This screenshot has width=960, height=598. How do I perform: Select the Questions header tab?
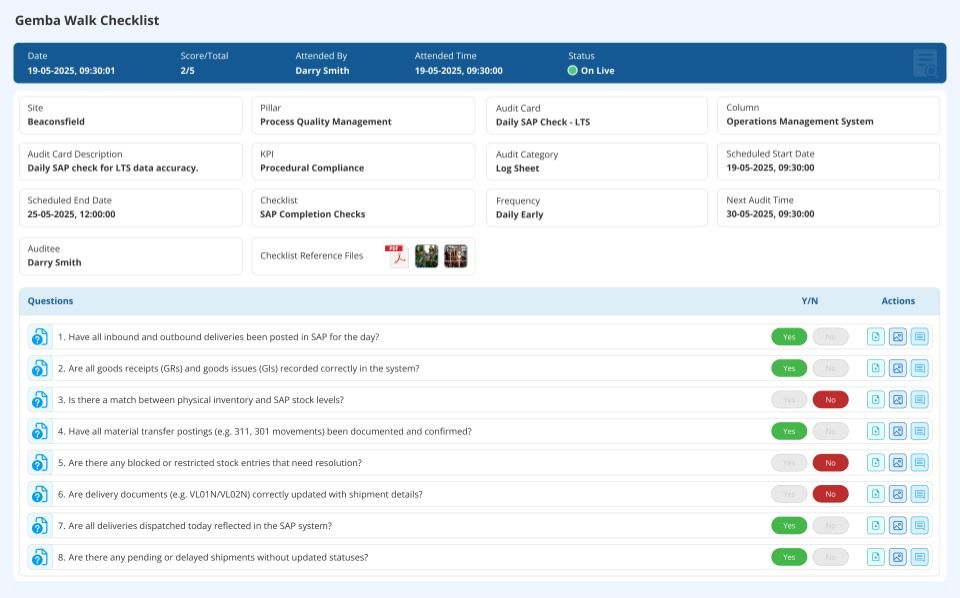coord(51,300)
